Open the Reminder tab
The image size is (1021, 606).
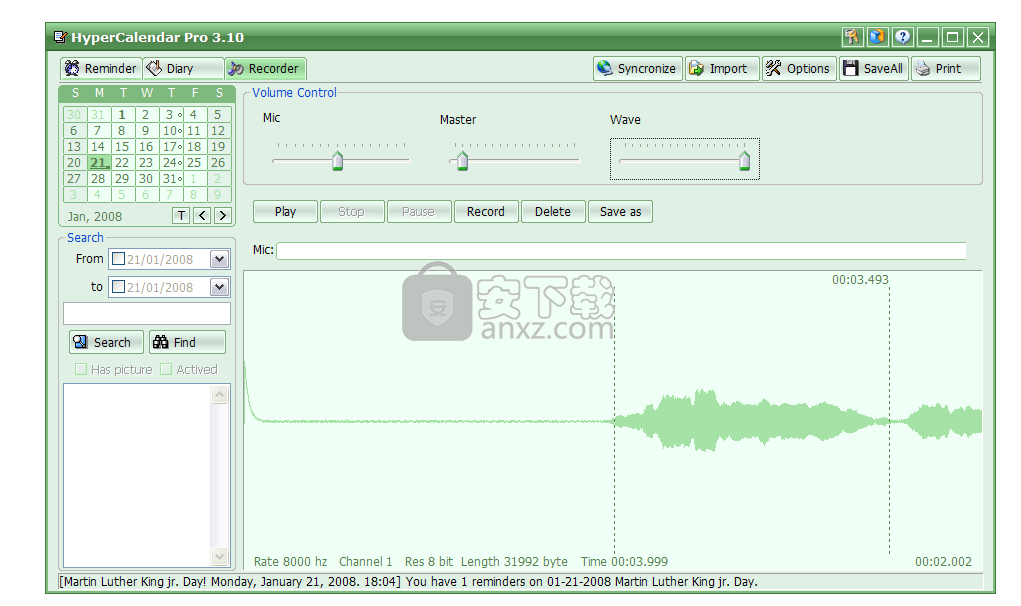tap(101, 68)
